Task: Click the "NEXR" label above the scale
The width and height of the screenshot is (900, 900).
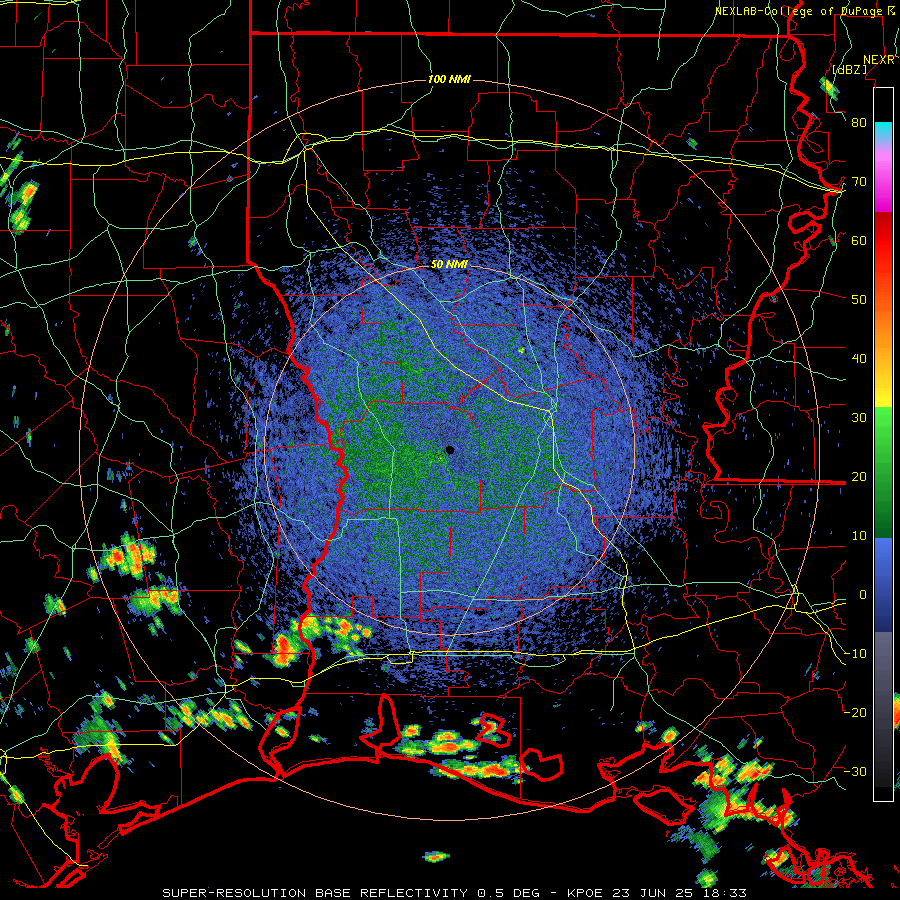Action: coord(879,60)
